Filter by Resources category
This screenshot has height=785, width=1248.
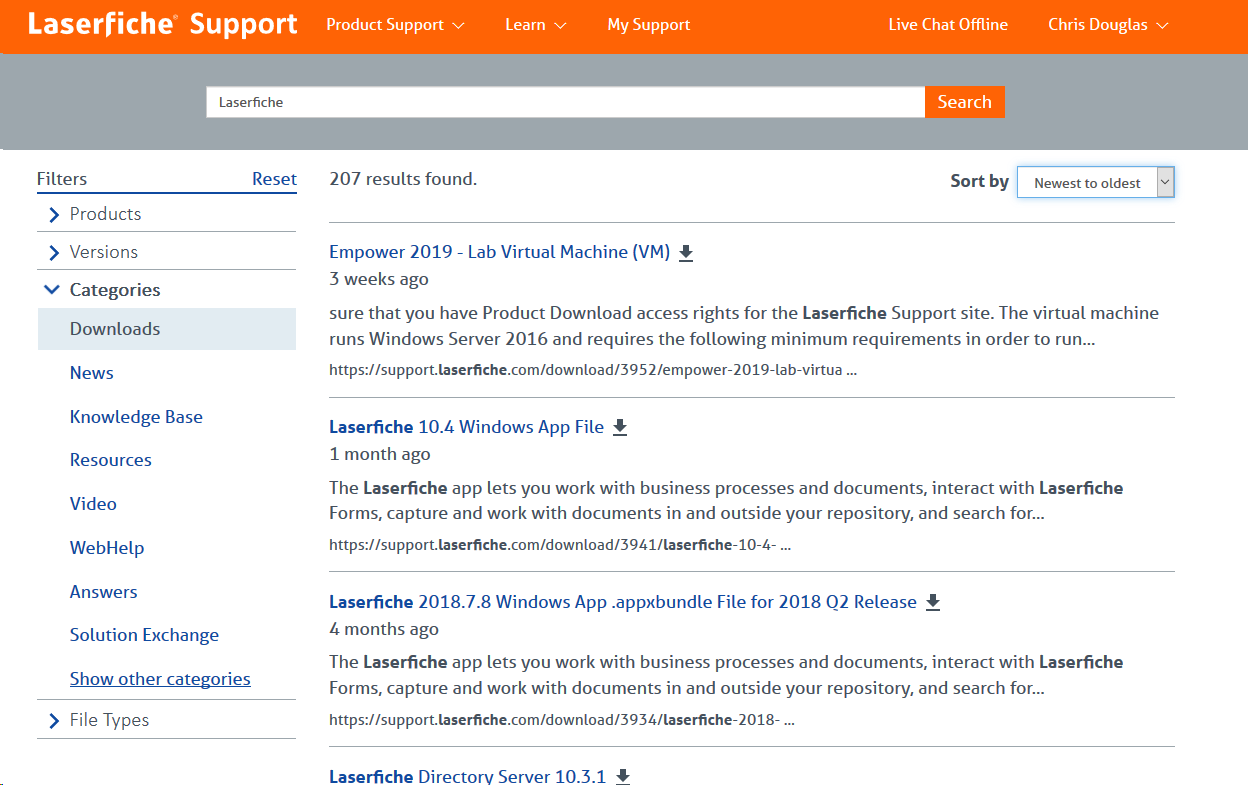pyautogui.click(x=111, y=460)
